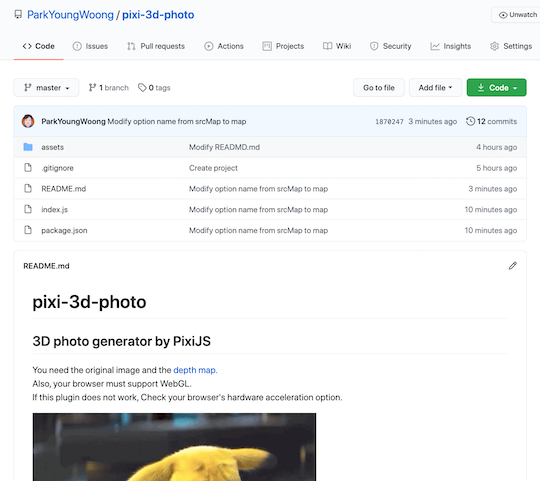Click the 4 hours ago timestamp
Screen dimensions: 540x481
click(497, 147)
